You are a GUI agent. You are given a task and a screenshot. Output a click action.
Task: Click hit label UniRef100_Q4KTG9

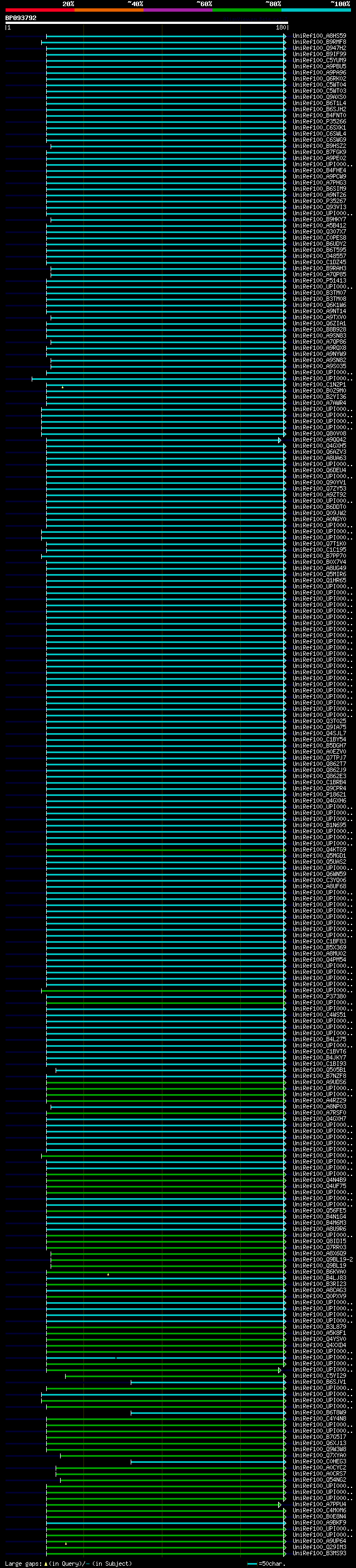(319, 850)
